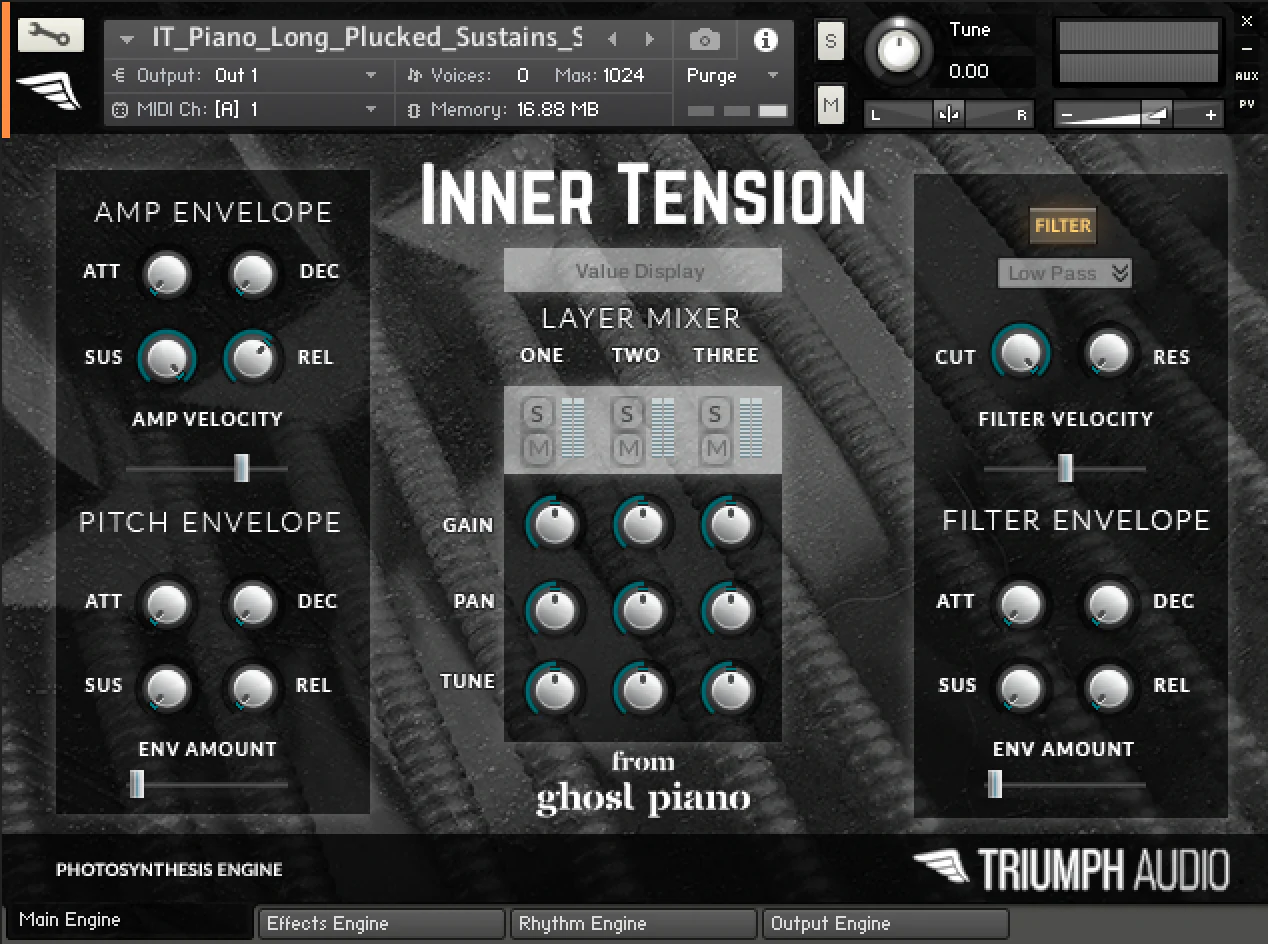Solo layer THREE in the mixer
The height and width of the screenshot is (944, 1268).
pyautogui.click(x=715, y=413)
